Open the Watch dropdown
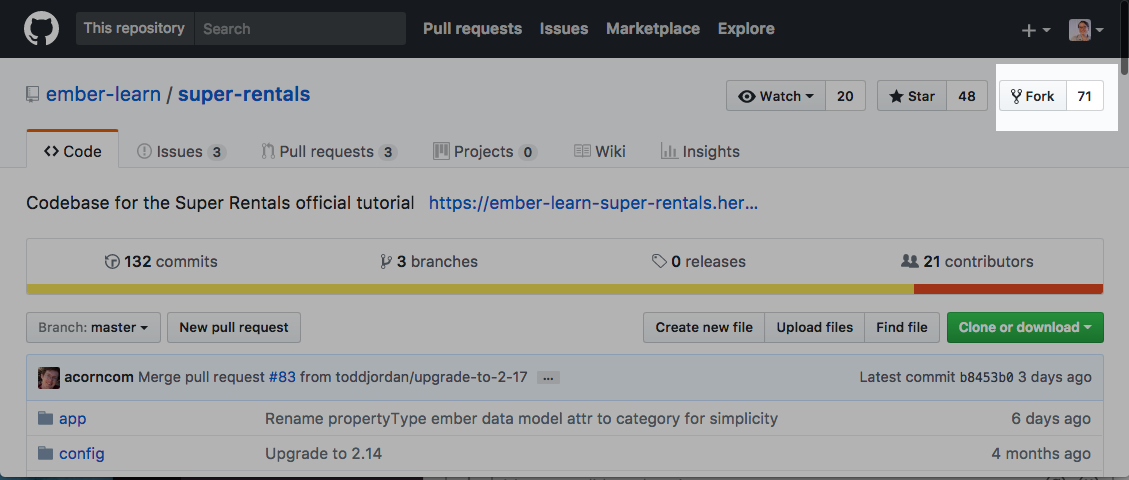The image size is (1129, 480). [x=775, y=96]
